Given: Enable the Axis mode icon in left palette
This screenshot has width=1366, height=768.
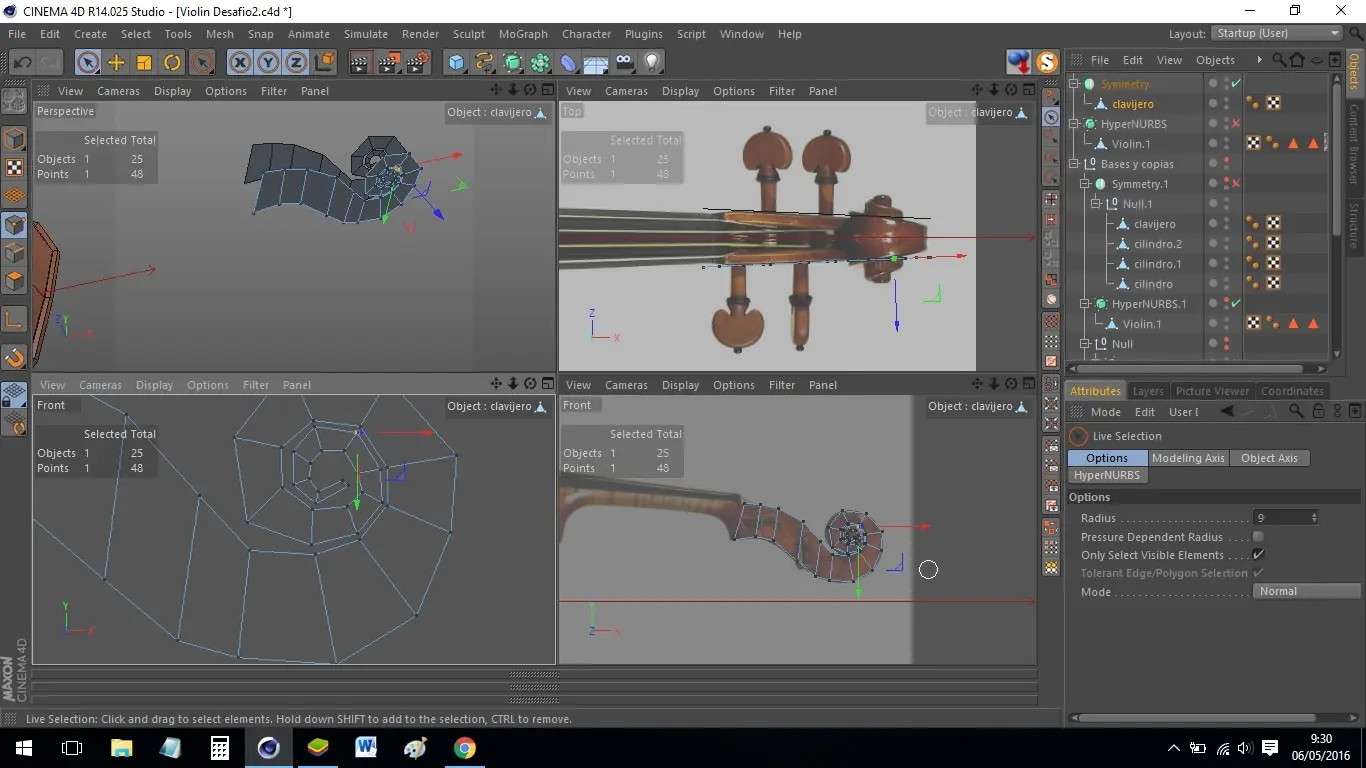Looking at the screenshot, I should [x=14, y=320].
